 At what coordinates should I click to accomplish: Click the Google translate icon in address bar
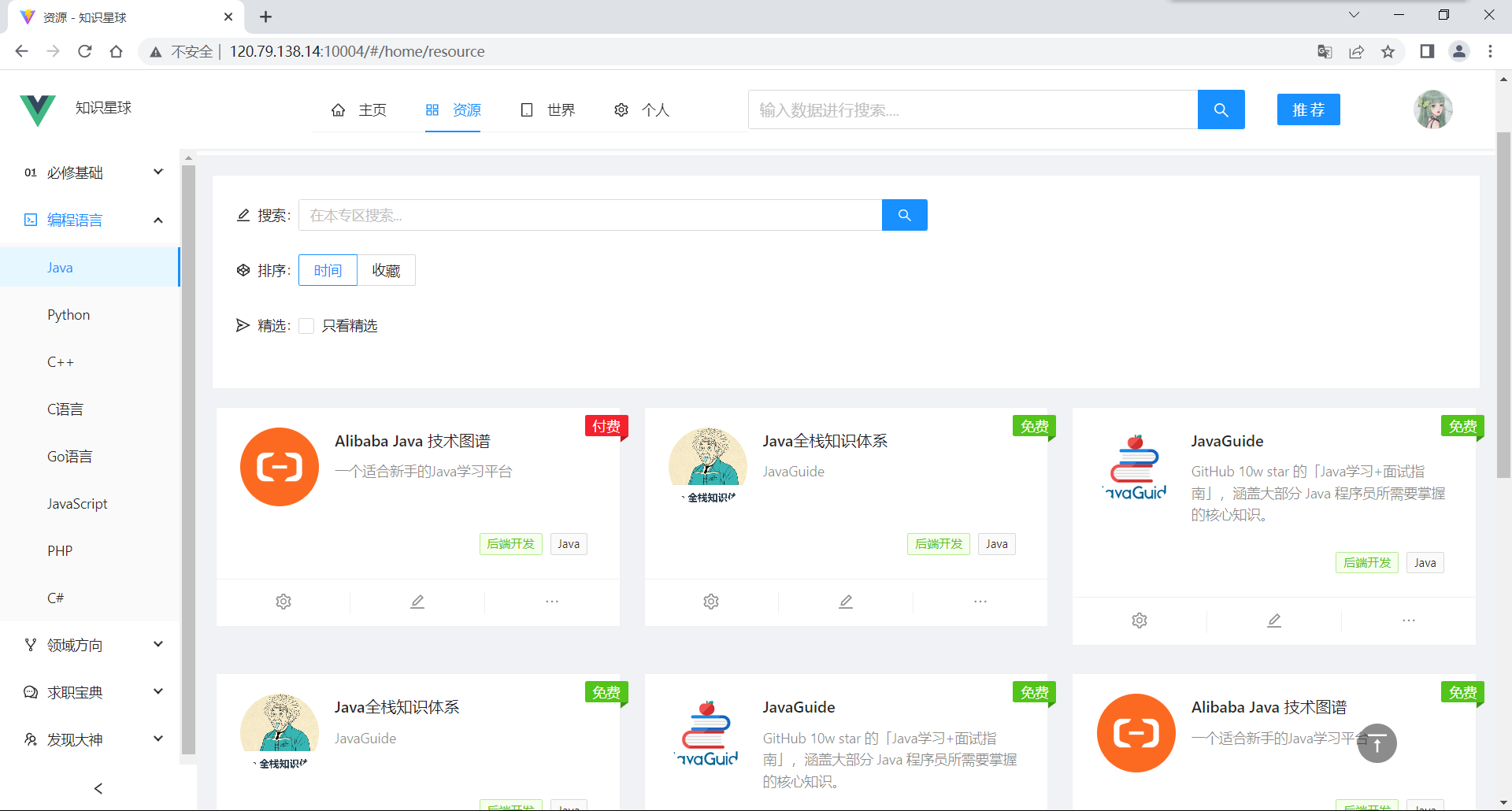tap(1325, 51)
